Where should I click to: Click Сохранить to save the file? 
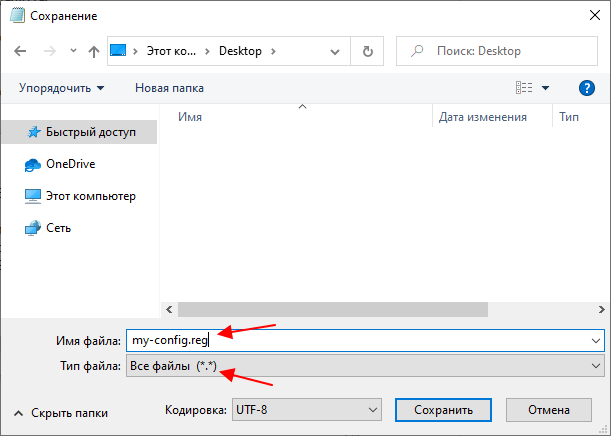[443, 410]
